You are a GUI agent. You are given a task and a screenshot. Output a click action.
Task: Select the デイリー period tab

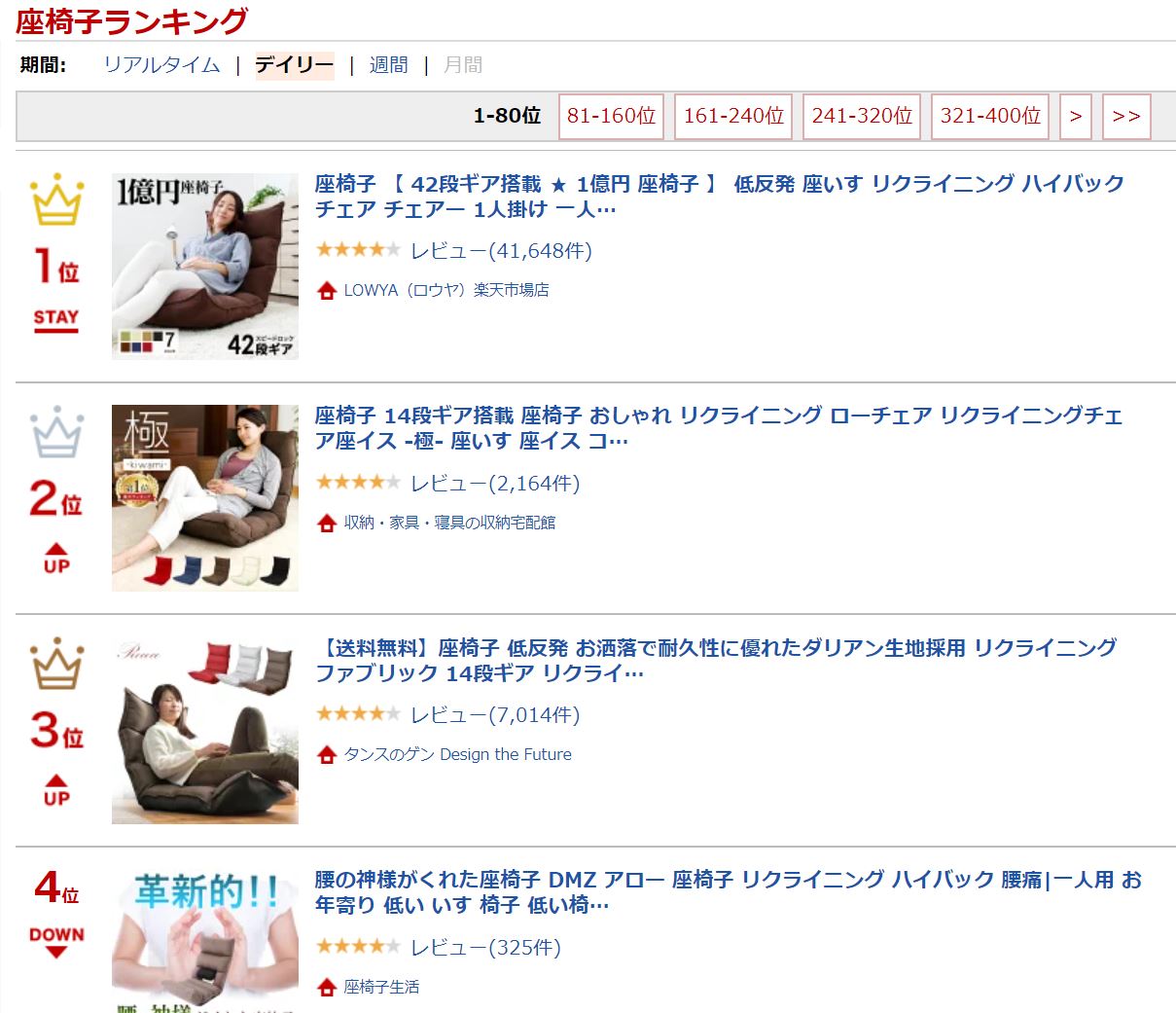point(295,65)
